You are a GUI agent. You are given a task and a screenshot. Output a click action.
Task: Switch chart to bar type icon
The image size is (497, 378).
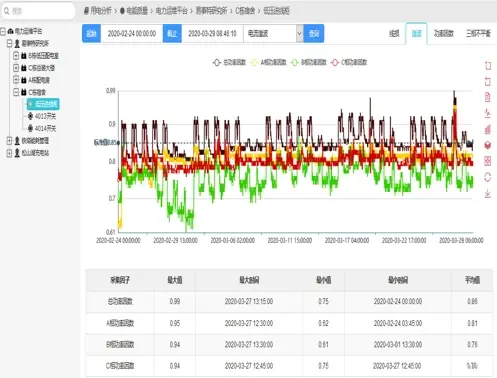(488, 129)
